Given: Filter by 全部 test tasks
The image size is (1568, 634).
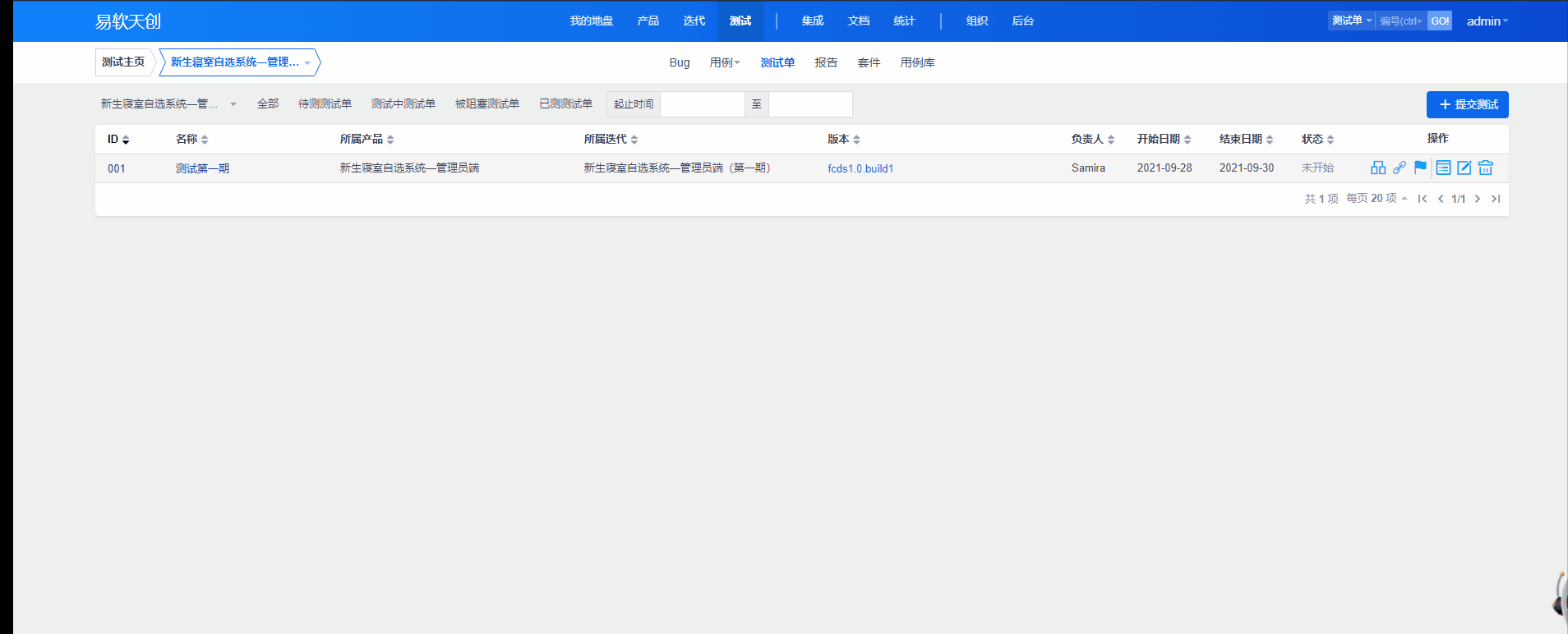Looking at the screenshot, I should (x=268, y=104).
